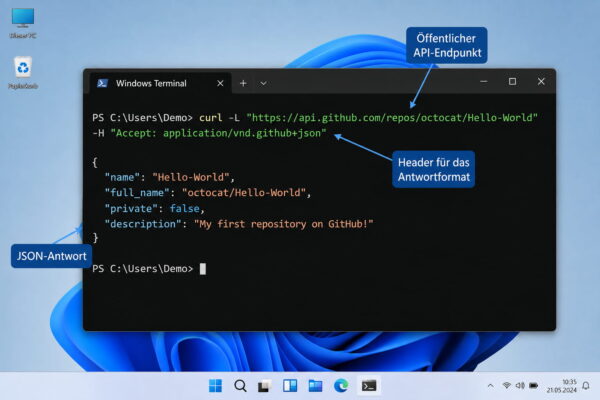Minimize the Windows Terminal window
This screenshot has width=600, height=400.
click(x=484, y=82)
